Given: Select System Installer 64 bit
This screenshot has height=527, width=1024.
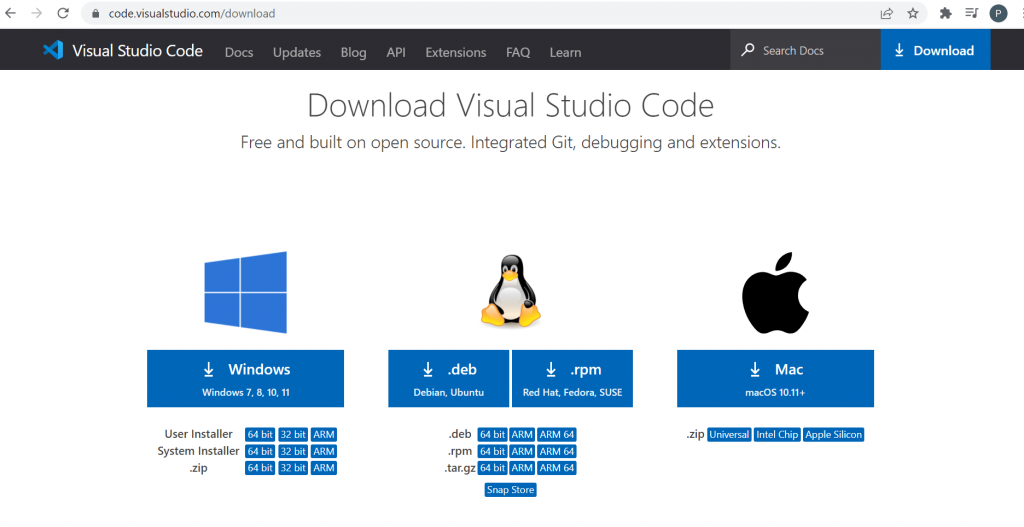Looking at the screenshot, I should click(260, 451).
